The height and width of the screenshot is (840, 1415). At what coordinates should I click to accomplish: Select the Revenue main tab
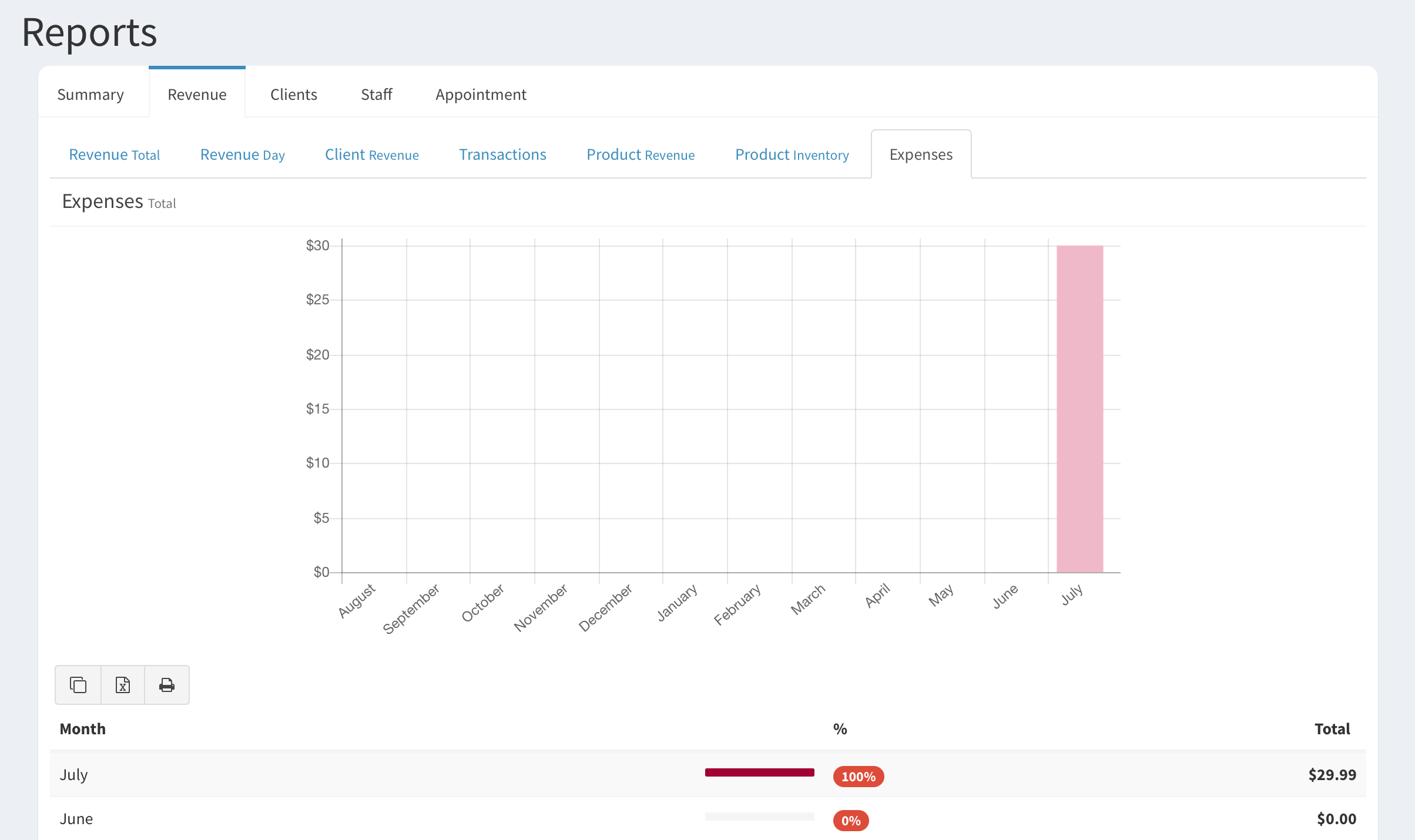pyautogui.click(x=197, y=95)
